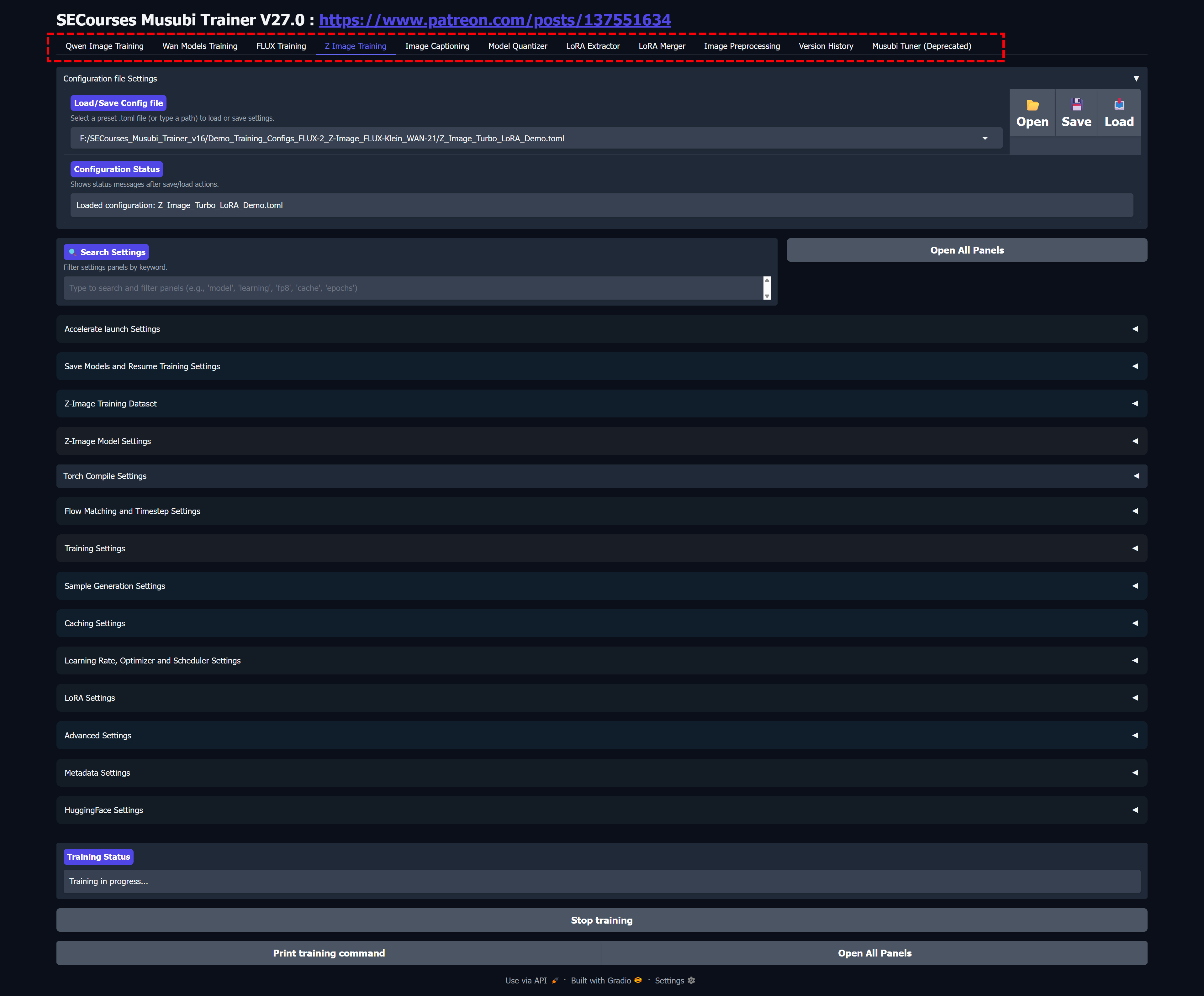Click the Save floppy disk icon button
Image resolution: width=1204 pixels, height=996 pixels.
pyautogui.click(x=1076, y=113)
